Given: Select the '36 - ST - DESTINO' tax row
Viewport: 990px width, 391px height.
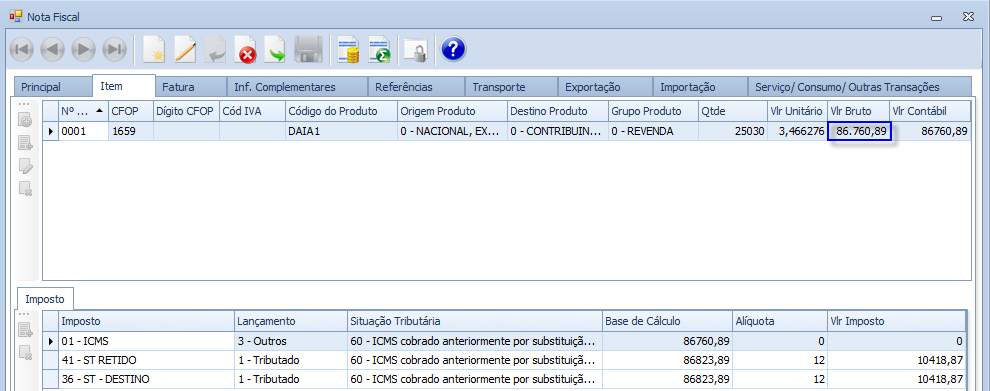Looking at the screenshot, I should (x=504, y=379).
